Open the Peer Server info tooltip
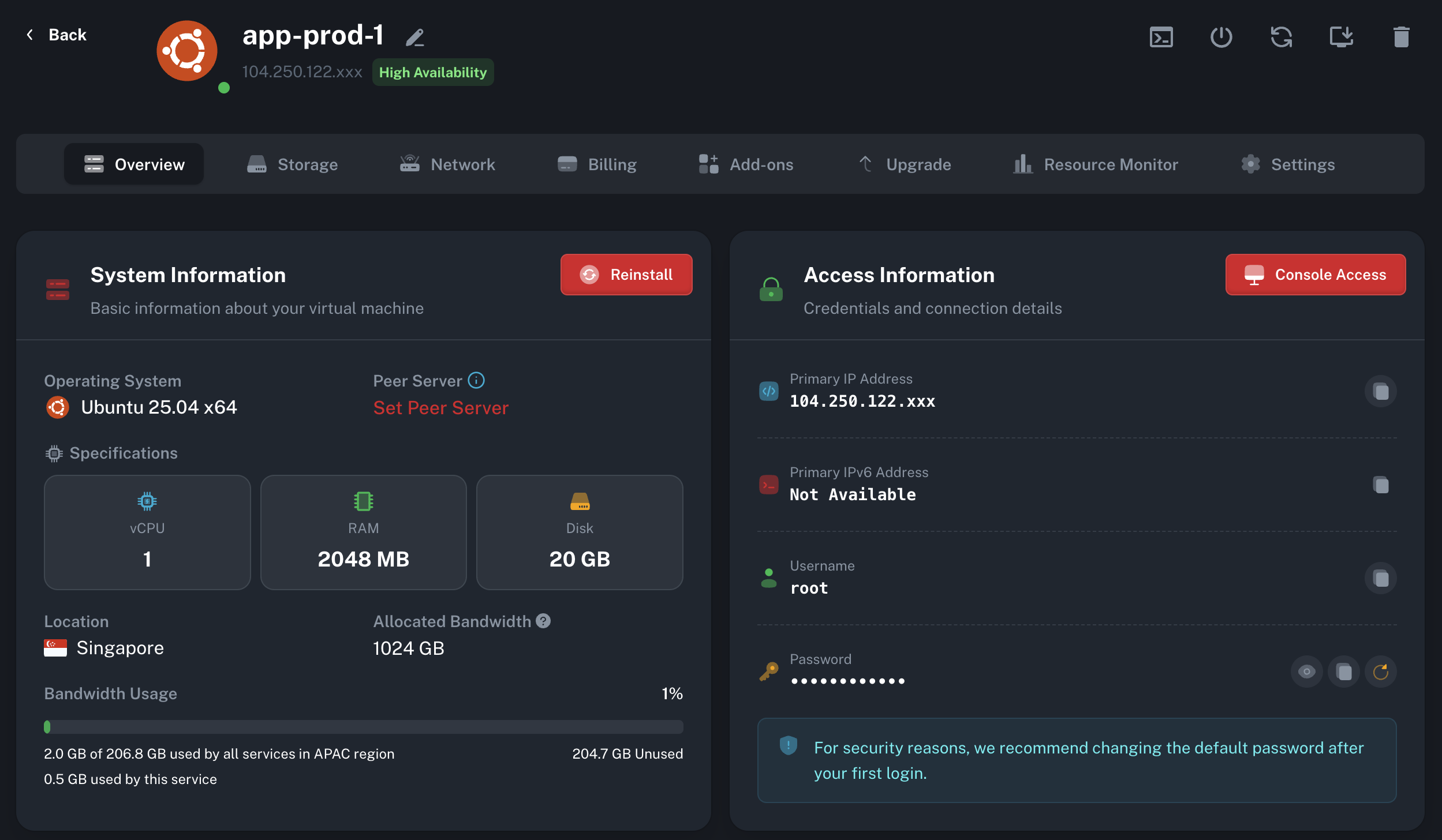Screen dimensions: 1442x840 point(476,380)
